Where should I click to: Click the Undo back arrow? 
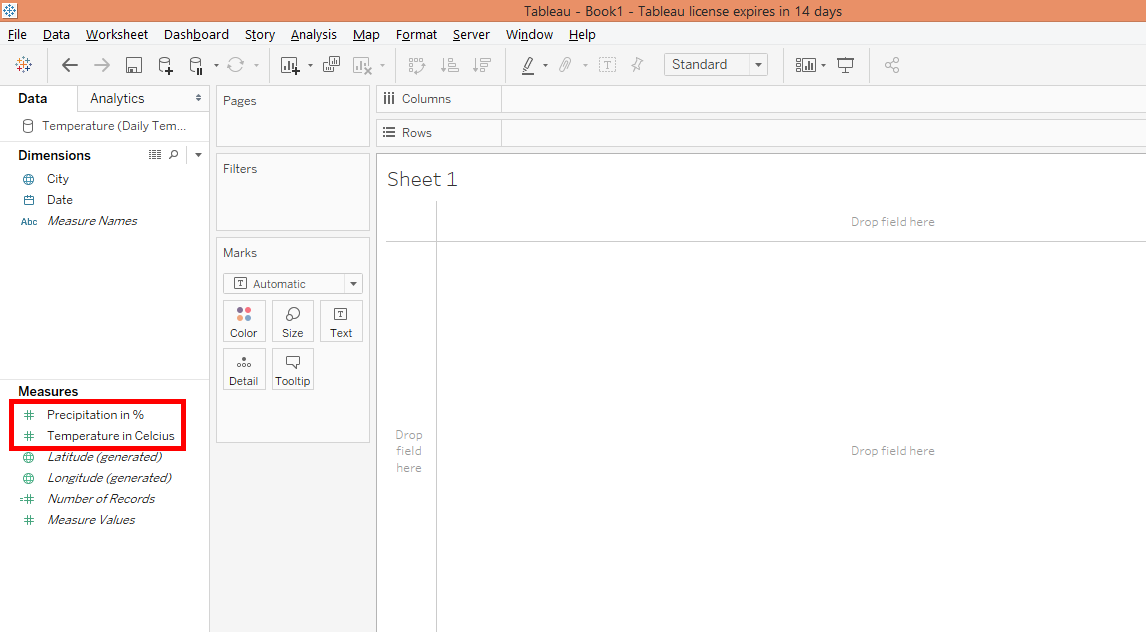(69, 65)
